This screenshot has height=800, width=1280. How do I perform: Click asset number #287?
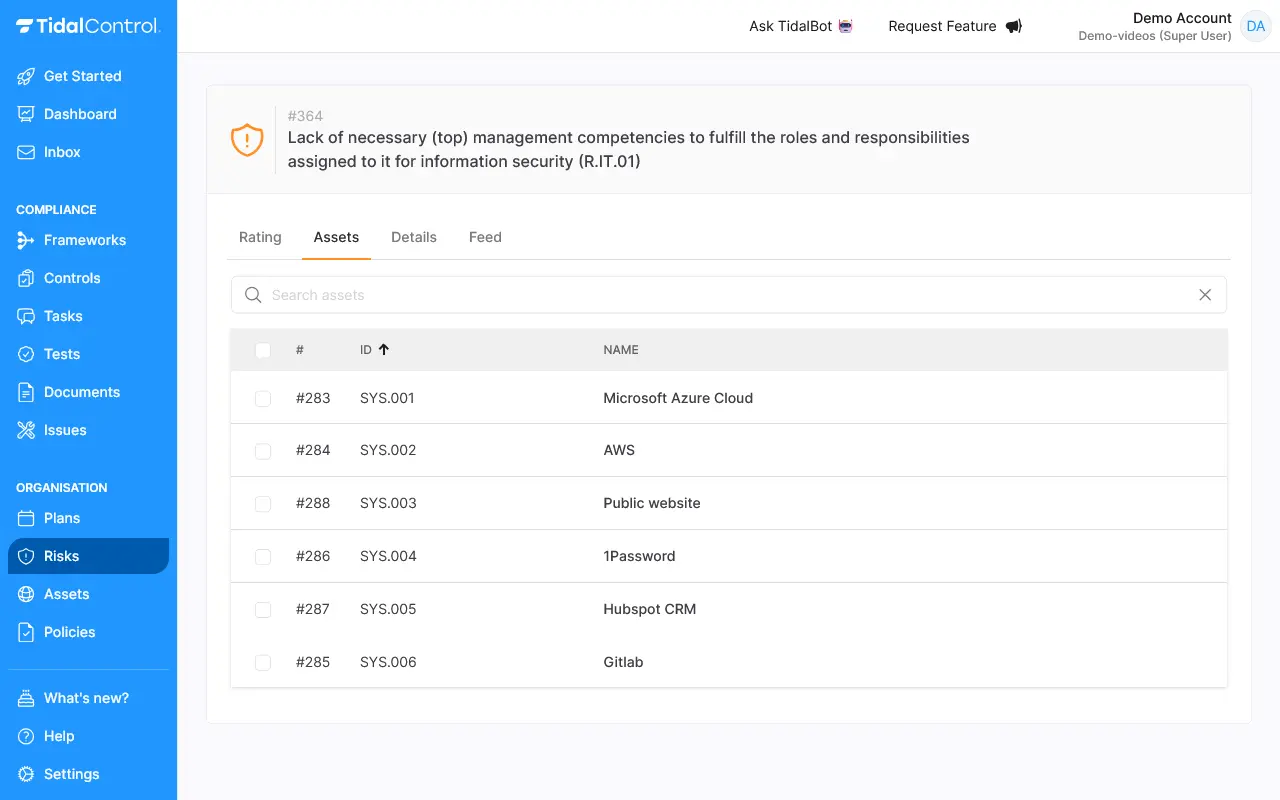coord(313,609)
